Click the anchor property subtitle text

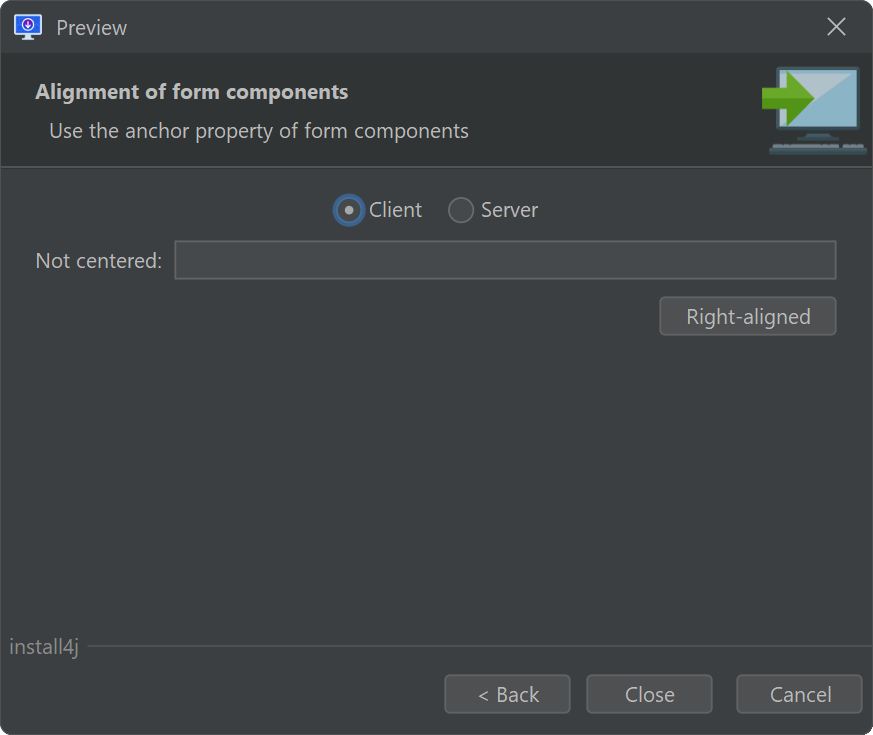click(259, 131)
